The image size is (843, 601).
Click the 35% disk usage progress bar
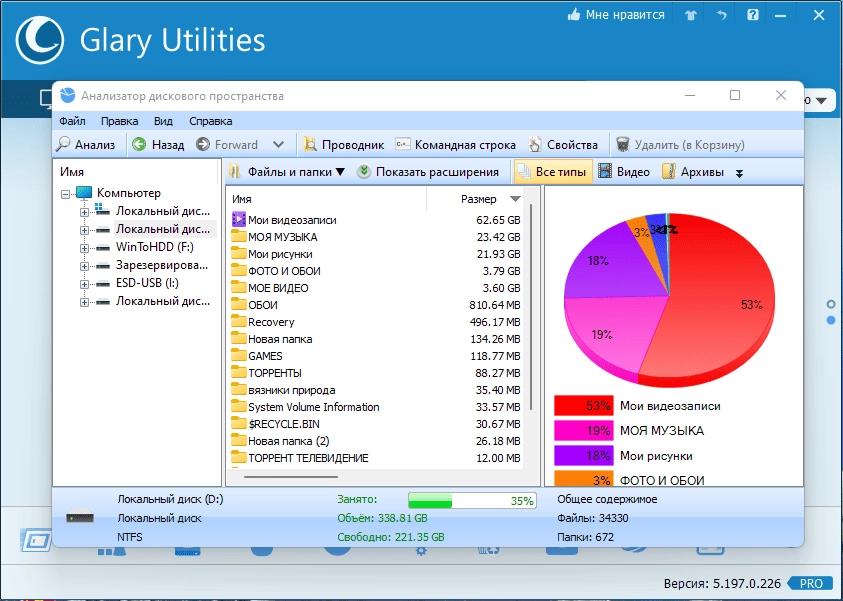472,500
